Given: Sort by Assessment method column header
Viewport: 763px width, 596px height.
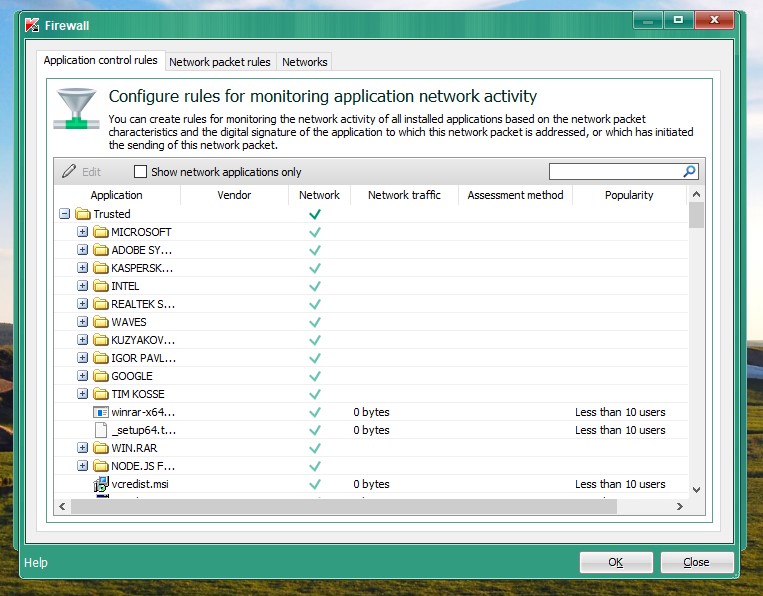Looking at the screenshot, I should click(515, 195).
